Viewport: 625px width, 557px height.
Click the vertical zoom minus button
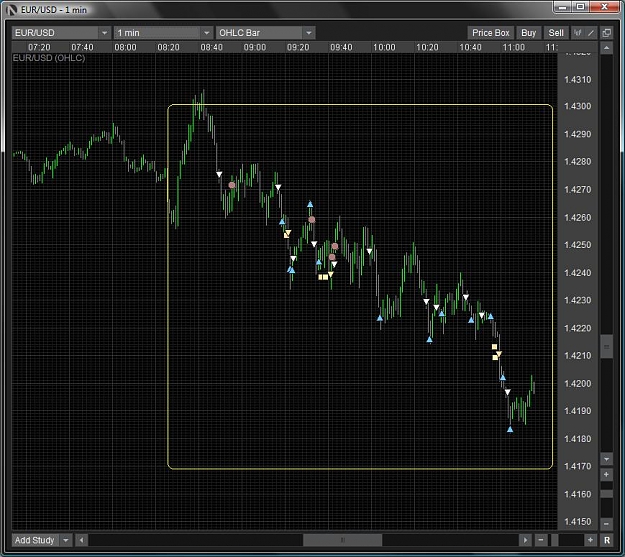click(606, 524)
